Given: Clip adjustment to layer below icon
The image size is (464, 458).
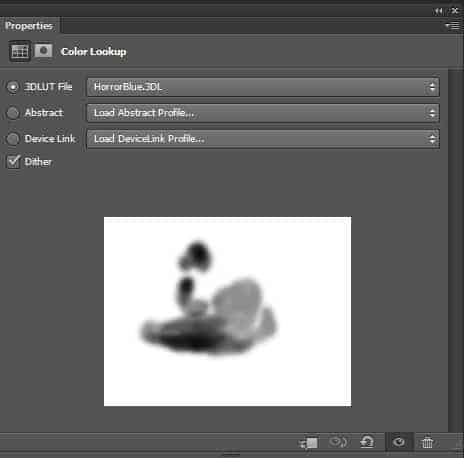Looking at the screenshot, I should 309,443.
